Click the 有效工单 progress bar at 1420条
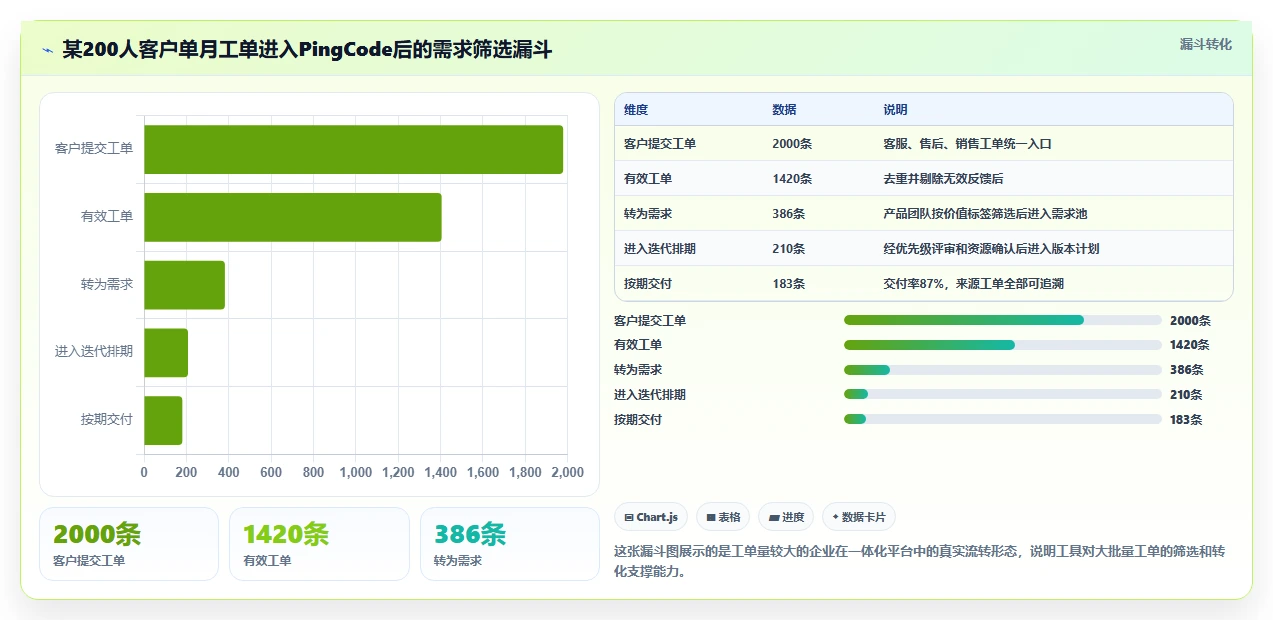 click(1003, 345)
